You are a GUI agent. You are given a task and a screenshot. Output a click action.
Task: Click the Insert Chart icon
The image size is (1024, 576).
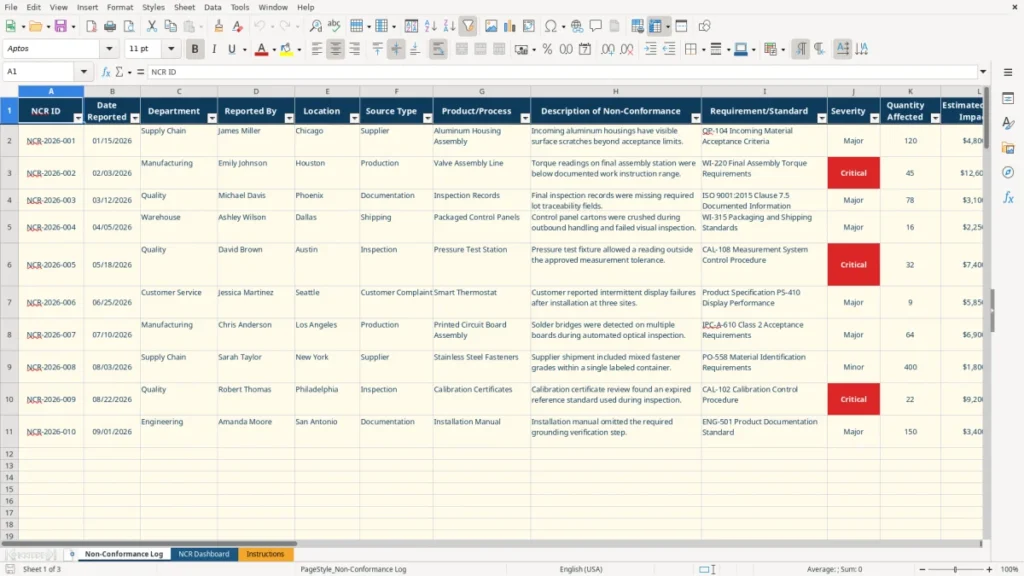tap(510, 26)
